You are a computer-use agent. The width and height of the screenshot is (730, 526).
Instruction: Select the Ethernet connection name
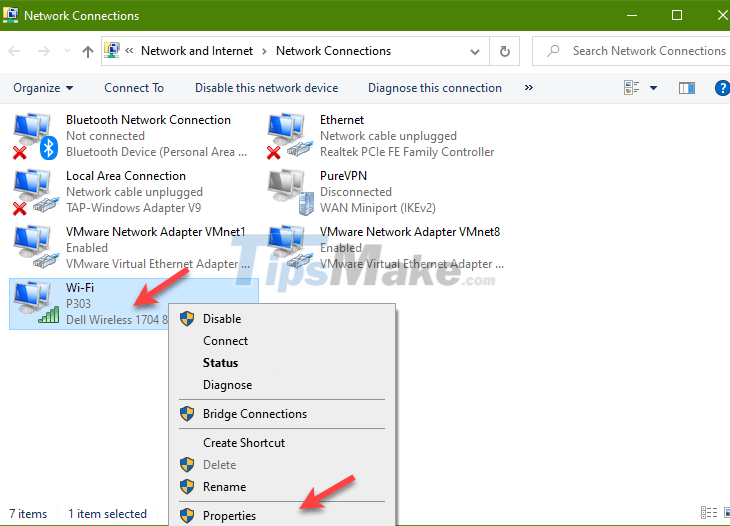coord(342,120)
